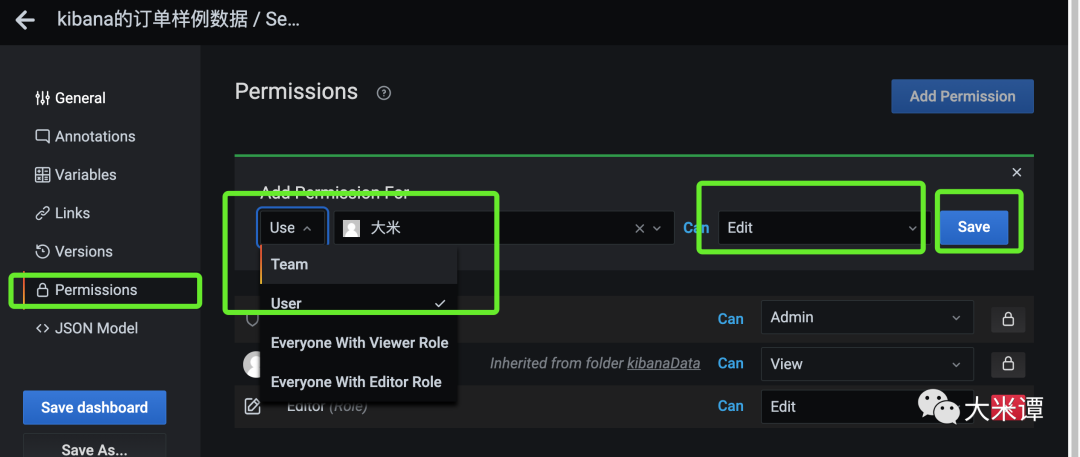Click the blue Save button
The image size is (1080, 457).
point(973,227)
